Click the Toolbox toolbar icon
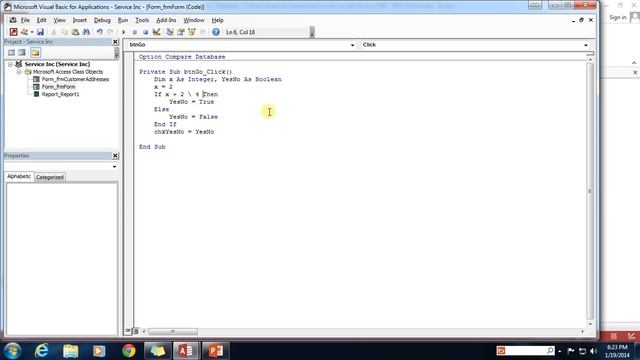The width and height of the screenshot is (640, 360). (x=202, y=32)
